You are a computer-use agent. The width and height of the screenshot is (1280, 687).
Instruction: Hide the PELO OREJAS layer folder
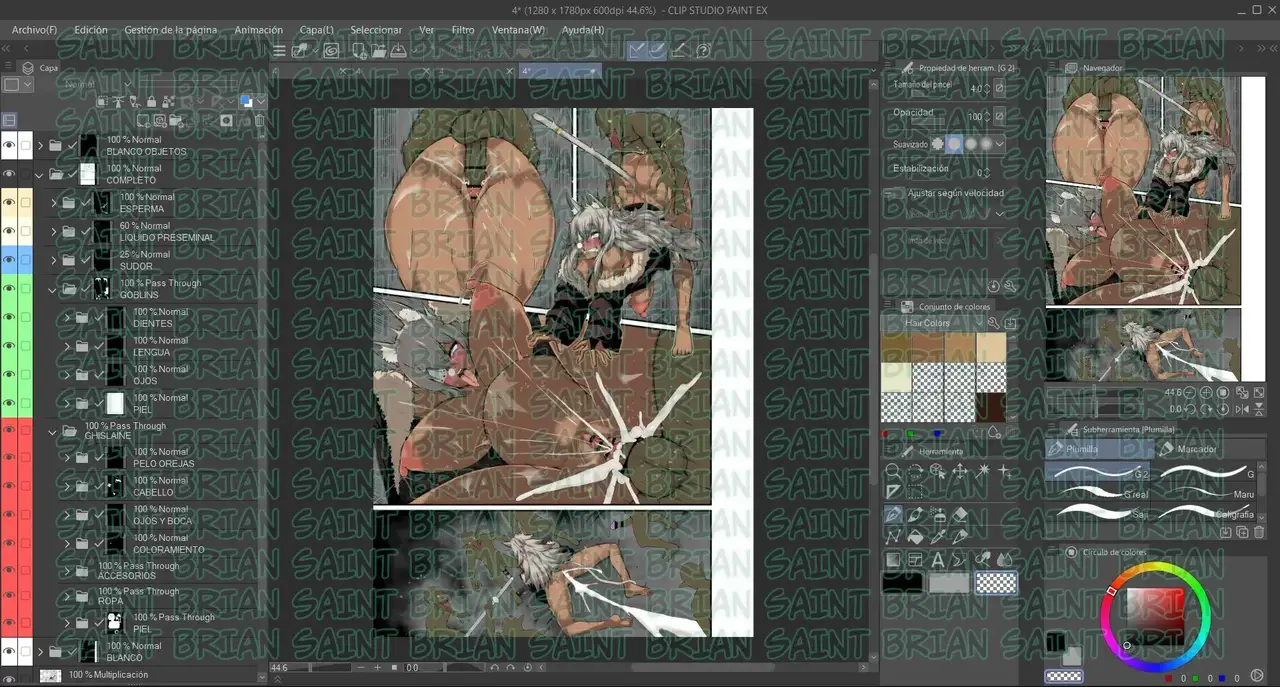tap(9, 458)
